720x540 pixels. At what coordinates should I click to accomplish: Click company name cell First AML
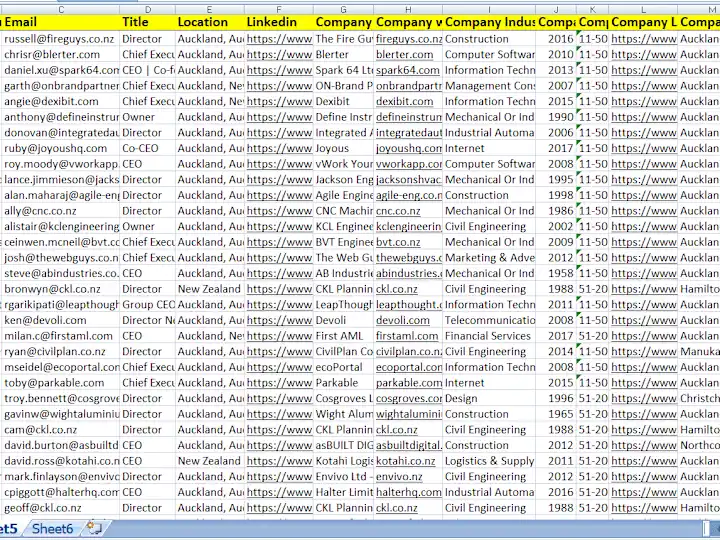343,336
